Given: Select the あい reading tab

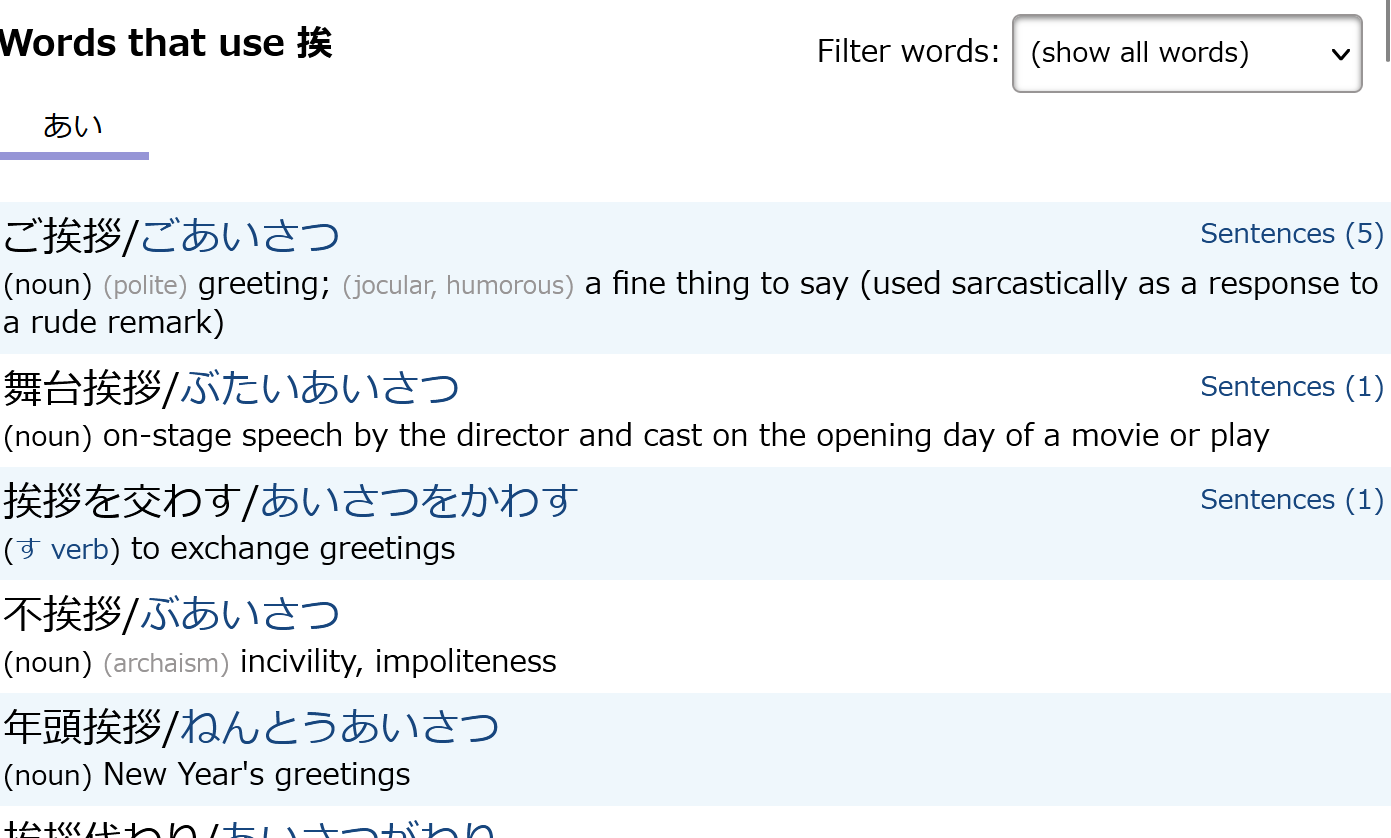Looking at the screenshot, I should [73, 127].
